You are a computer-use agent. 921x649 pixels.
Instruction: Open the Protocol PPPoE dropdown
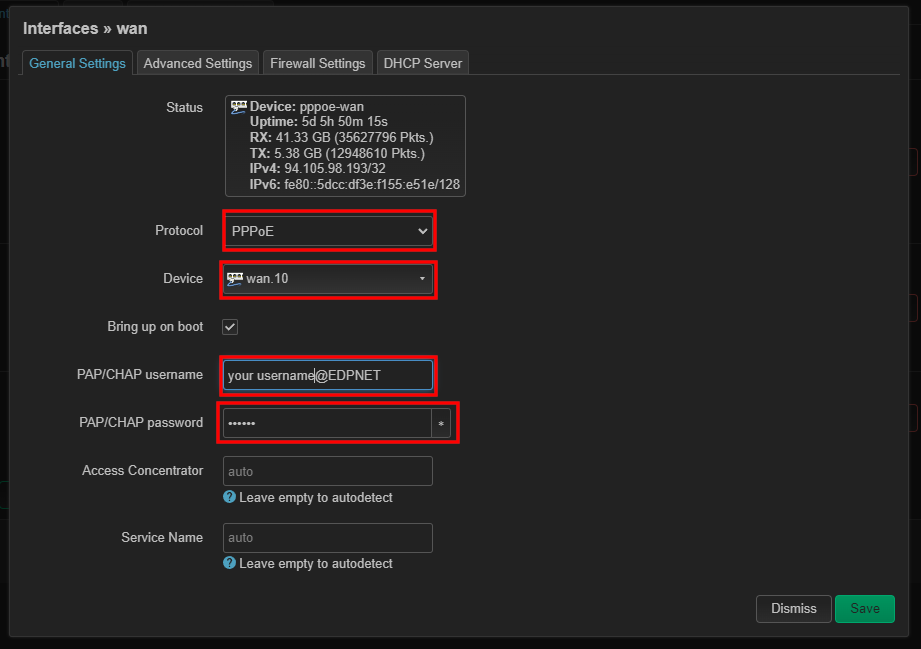pyautogui.click(x=328, y=231)
